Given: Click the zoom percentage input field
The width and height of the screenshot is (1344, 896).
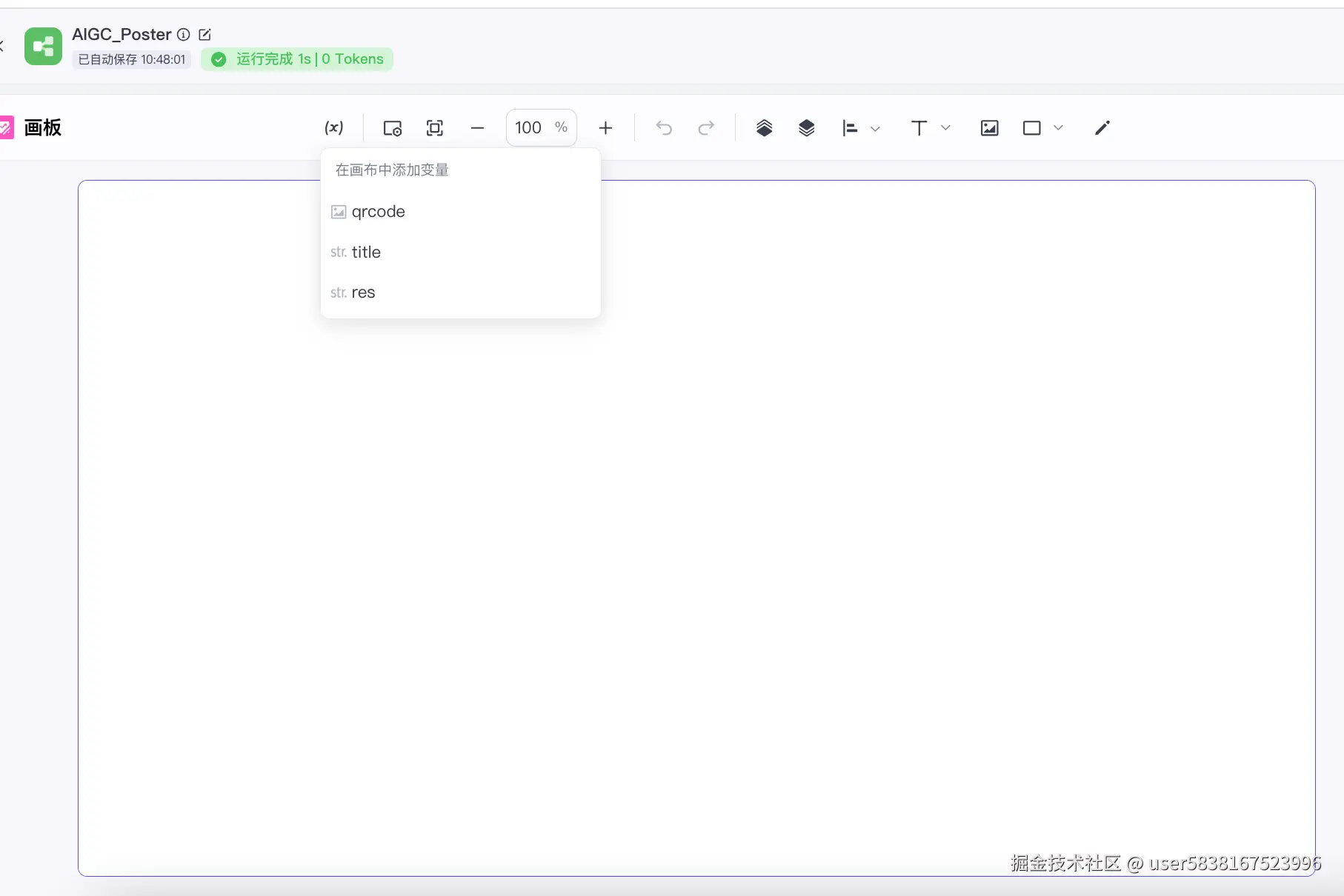Looking at the screenshot, I should pos(541,127).
